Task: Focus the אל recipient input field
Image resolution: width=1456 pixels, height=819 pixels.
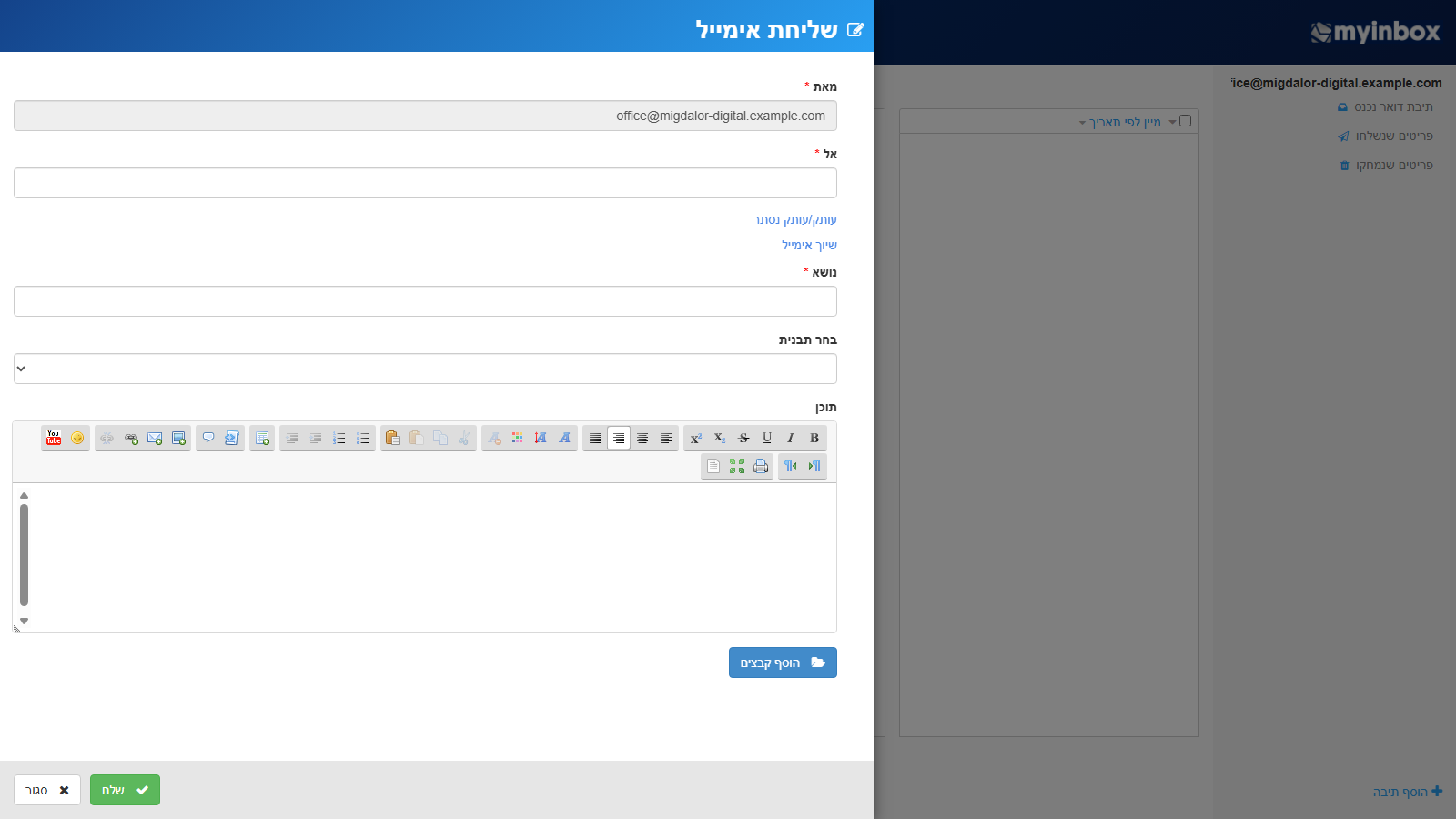Action: (425, 183)
